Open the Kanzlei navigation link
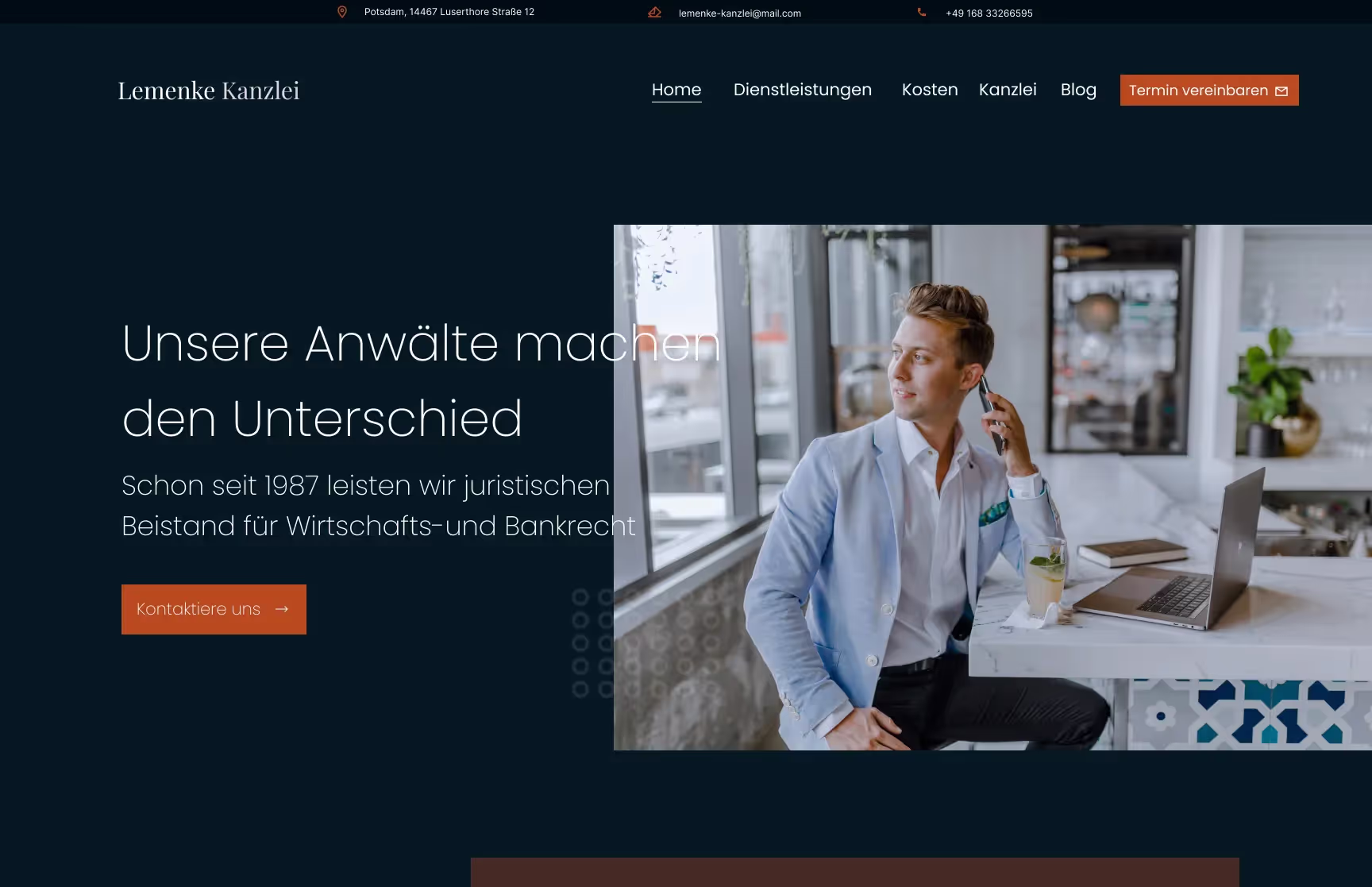The width and height of the screenshot is (1372, 887). [1008, 90]
